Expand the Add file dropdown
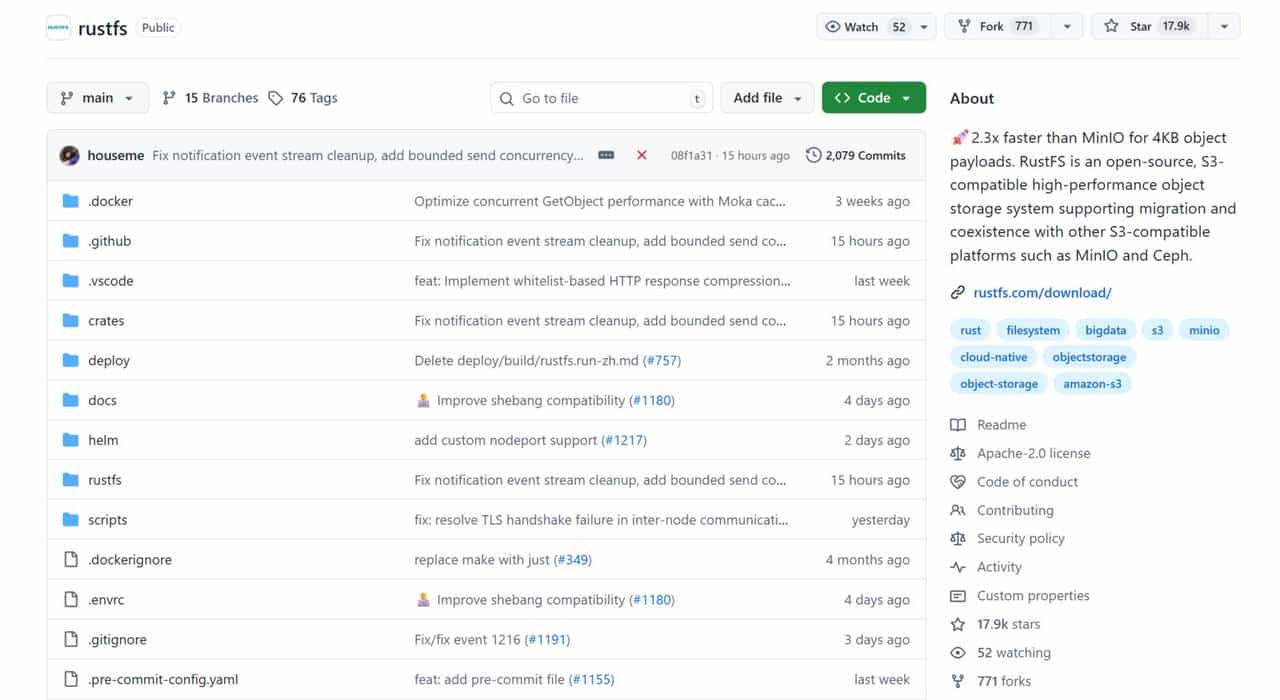This screenshot has height=700, width=1280. (x=766, y=97)
